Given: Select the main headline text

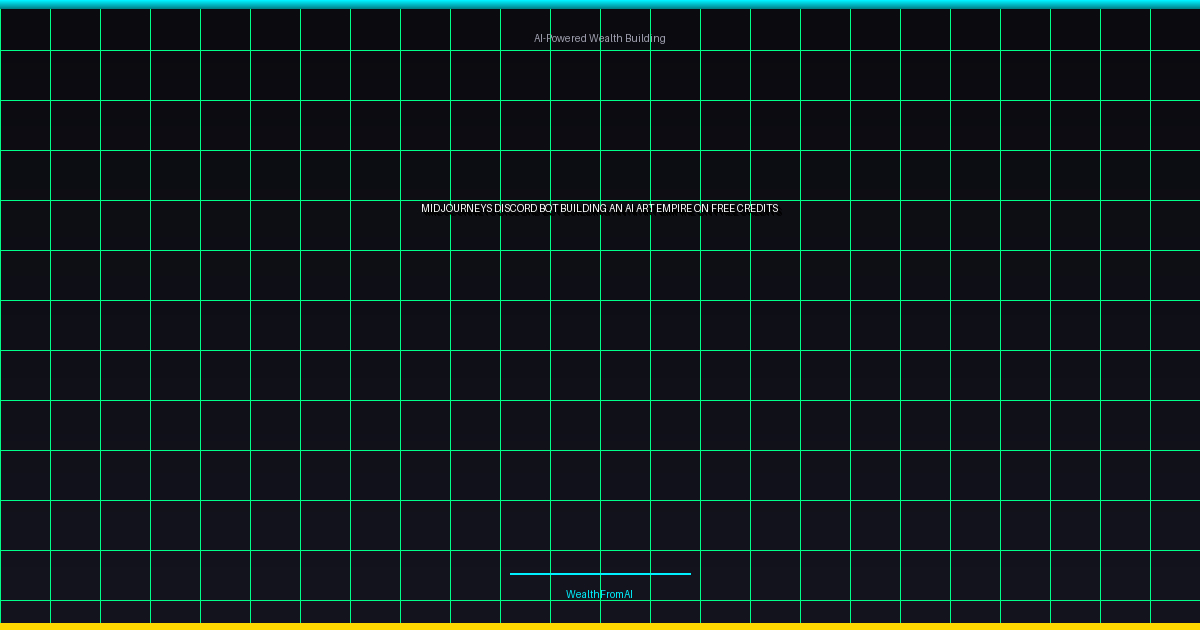Looking at the screenshot, I should pyautogui.click(x=599, y=208).
